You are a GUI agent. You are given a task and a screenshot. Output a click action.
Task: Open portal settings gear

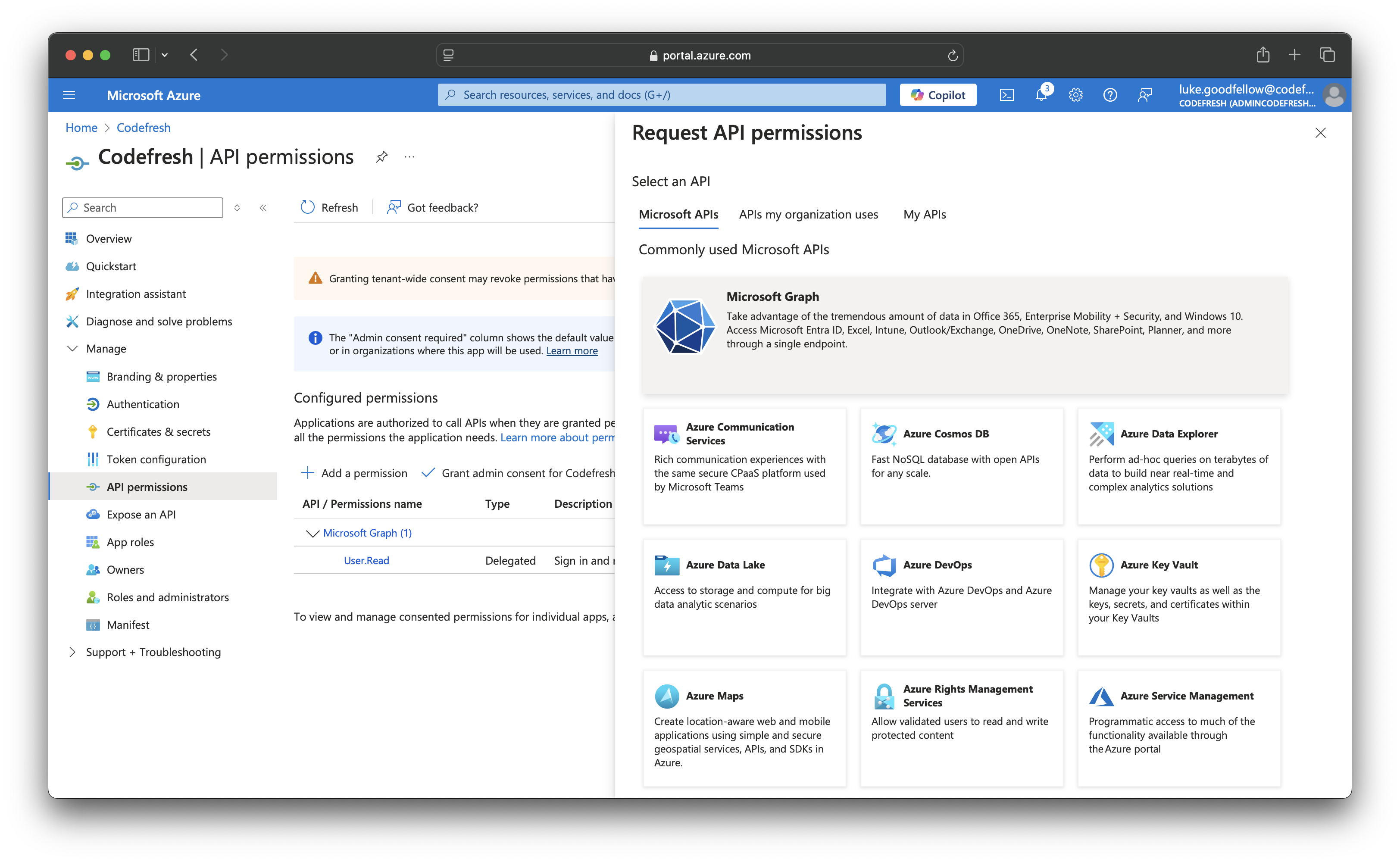[x=1075, y=95]
